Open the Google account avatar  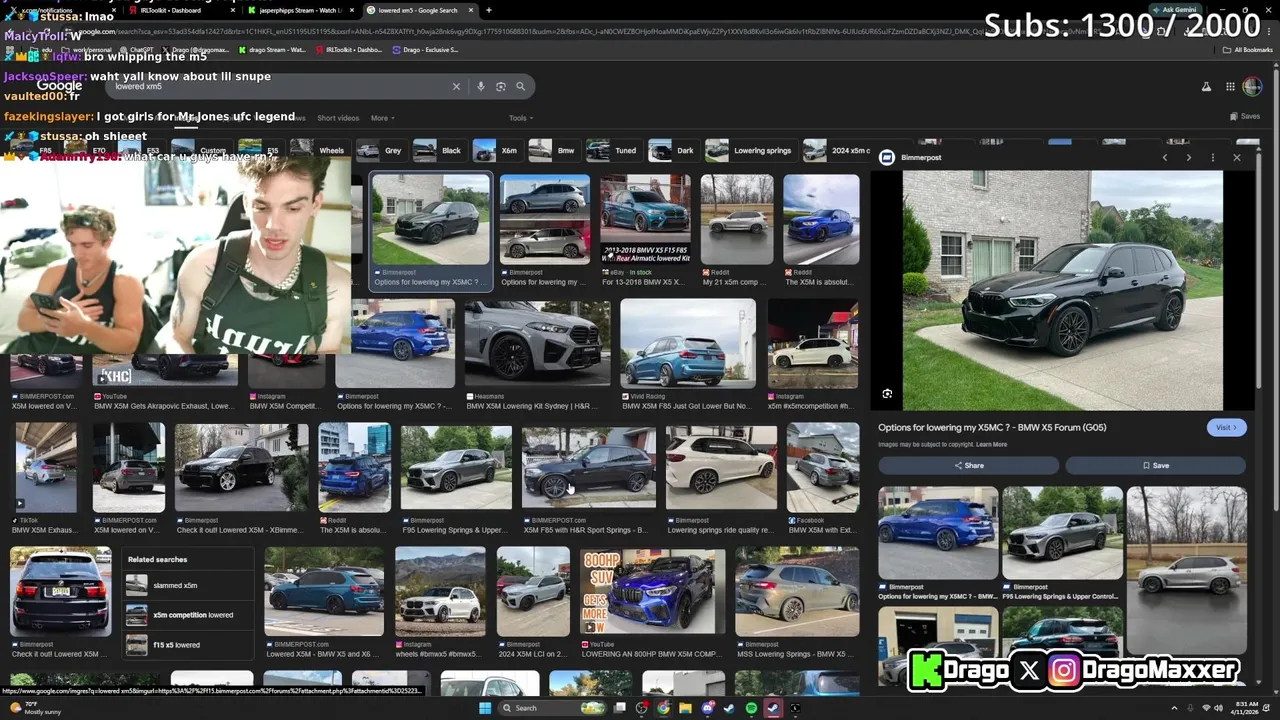1252,87
